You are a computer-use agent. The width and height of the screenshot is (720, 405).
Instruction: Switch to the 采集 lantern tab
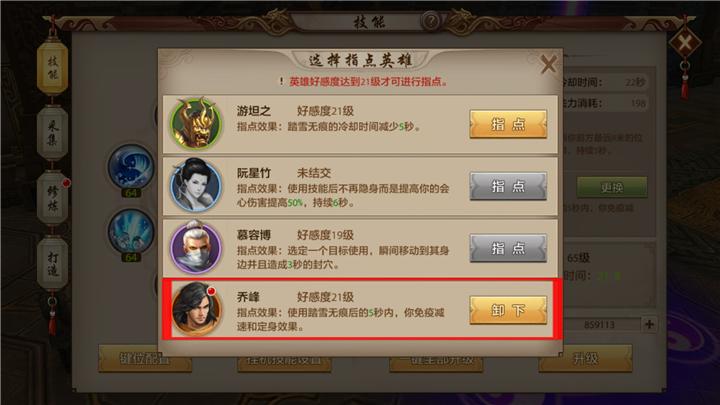[52, 133]
